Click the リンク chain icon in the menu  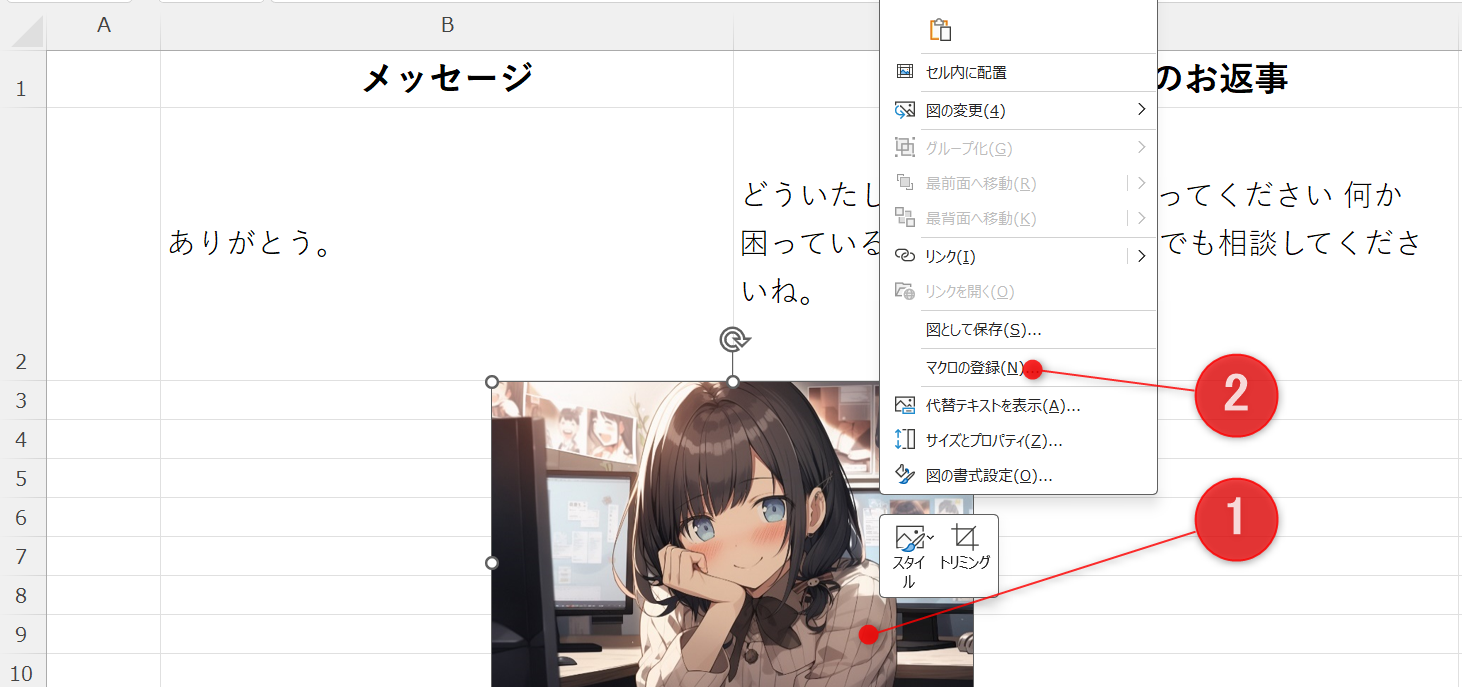click(x=904, y=256)
